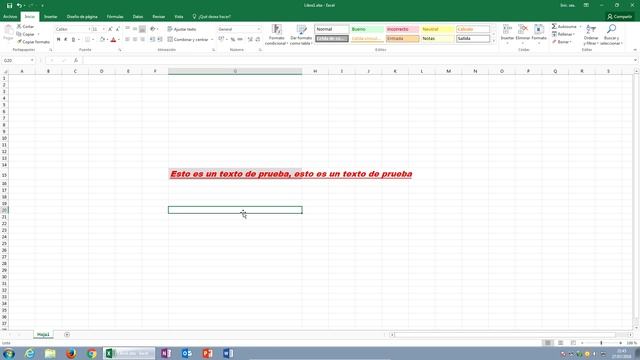640x360 pixels.
Task: Click the ¿Qué desea hacer? search box
Action: (211, 17)
